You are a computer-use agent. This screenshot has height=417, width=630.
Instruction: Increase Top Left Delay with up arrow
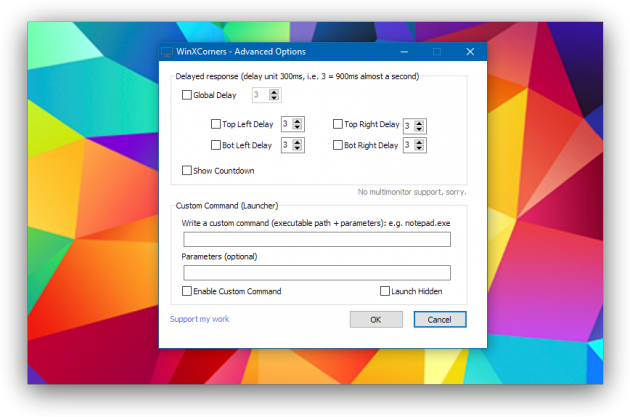pos(298,122)
